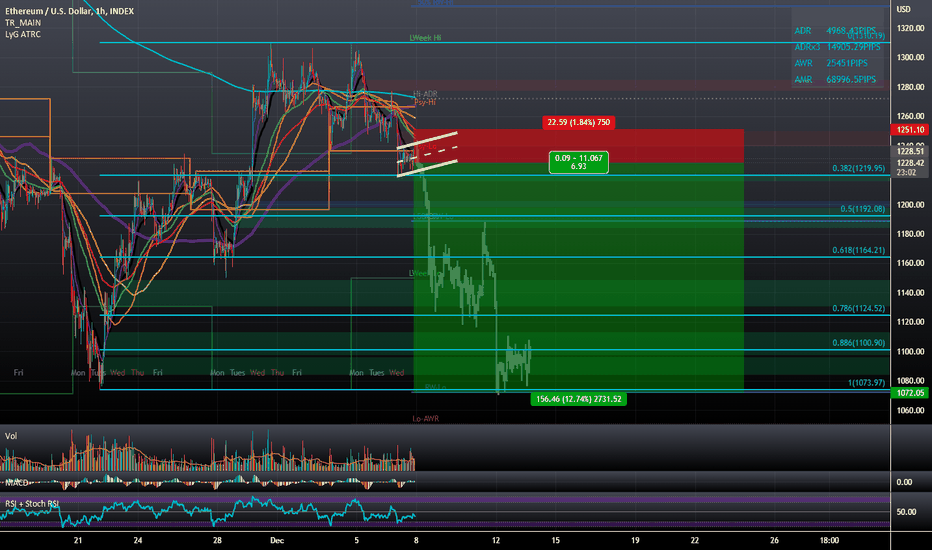Image resolution: width=932 pixels, height=550 pixels.
Task: Select the 0.382(1219.95) Fibonacci level label
Action: click(858, 168)
